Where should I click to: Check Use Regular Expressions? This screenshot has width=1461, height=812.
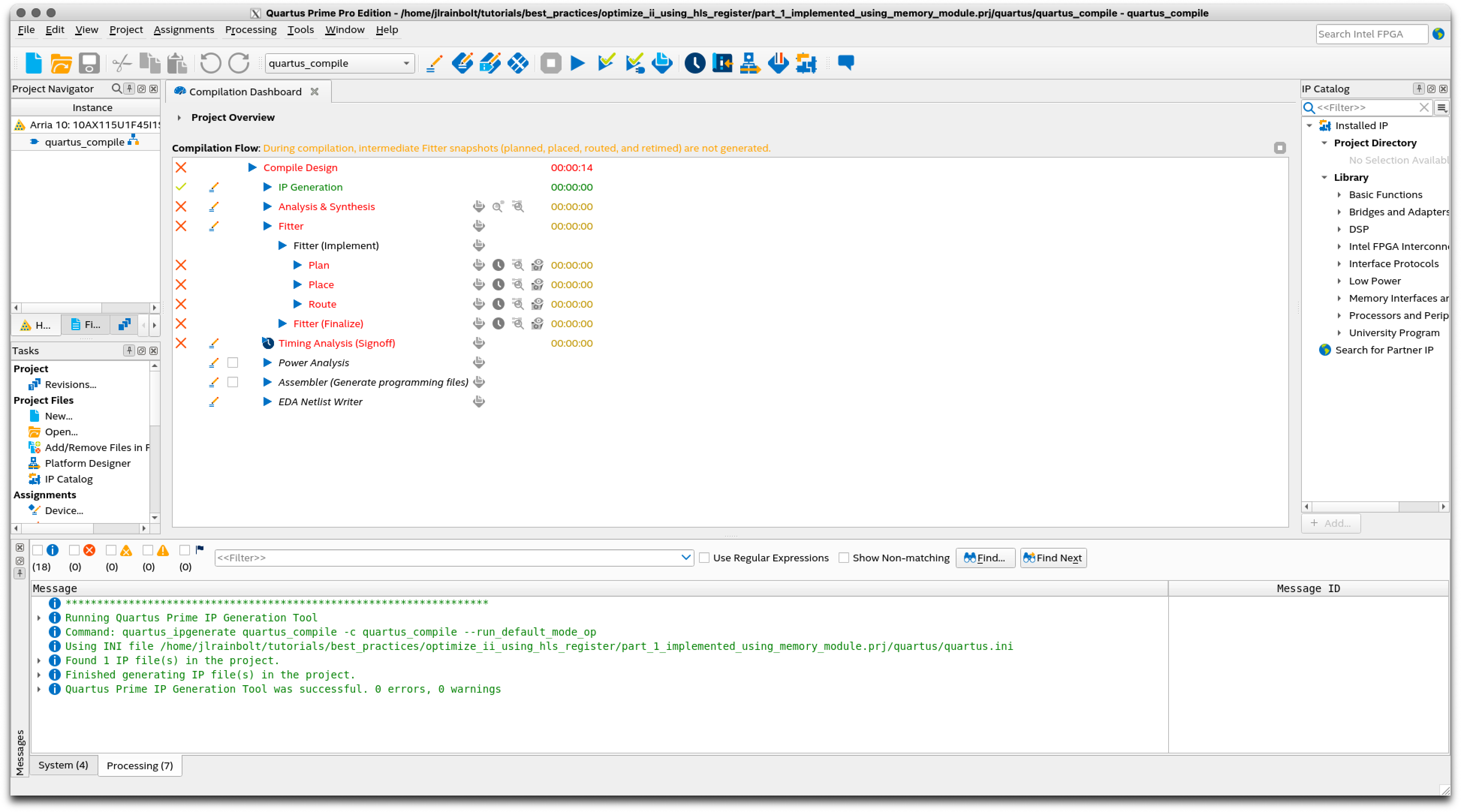(704, 557)
